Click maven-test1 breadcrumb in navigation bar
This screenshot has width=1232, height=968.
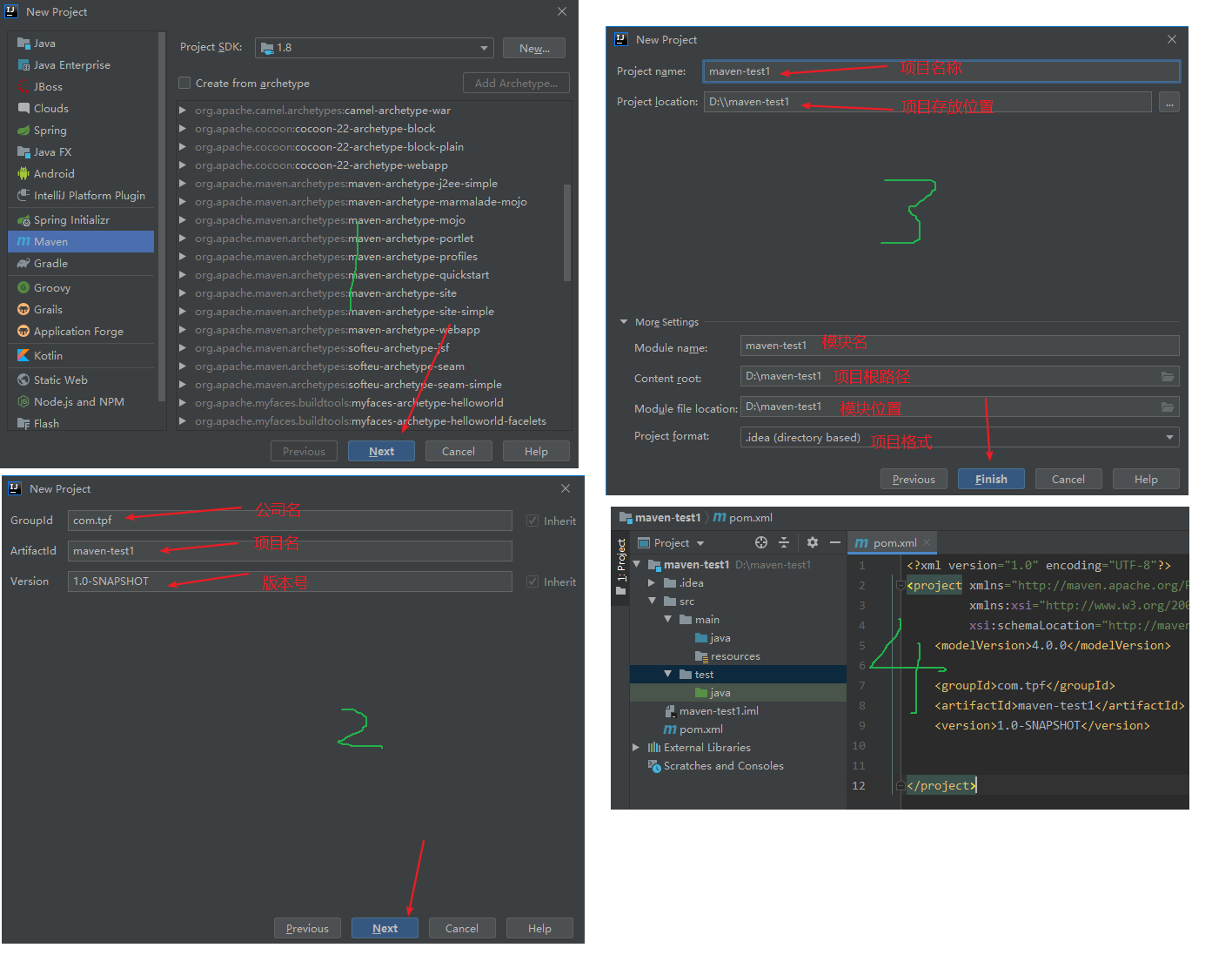coord(660,517)
